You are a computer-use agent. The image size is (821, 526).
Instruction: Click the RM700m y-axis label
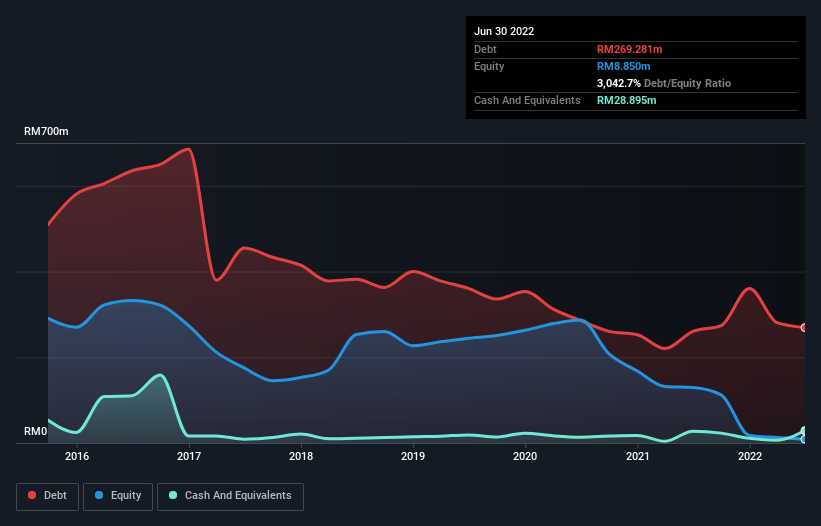pyautogui.click(x=46, y=131)
